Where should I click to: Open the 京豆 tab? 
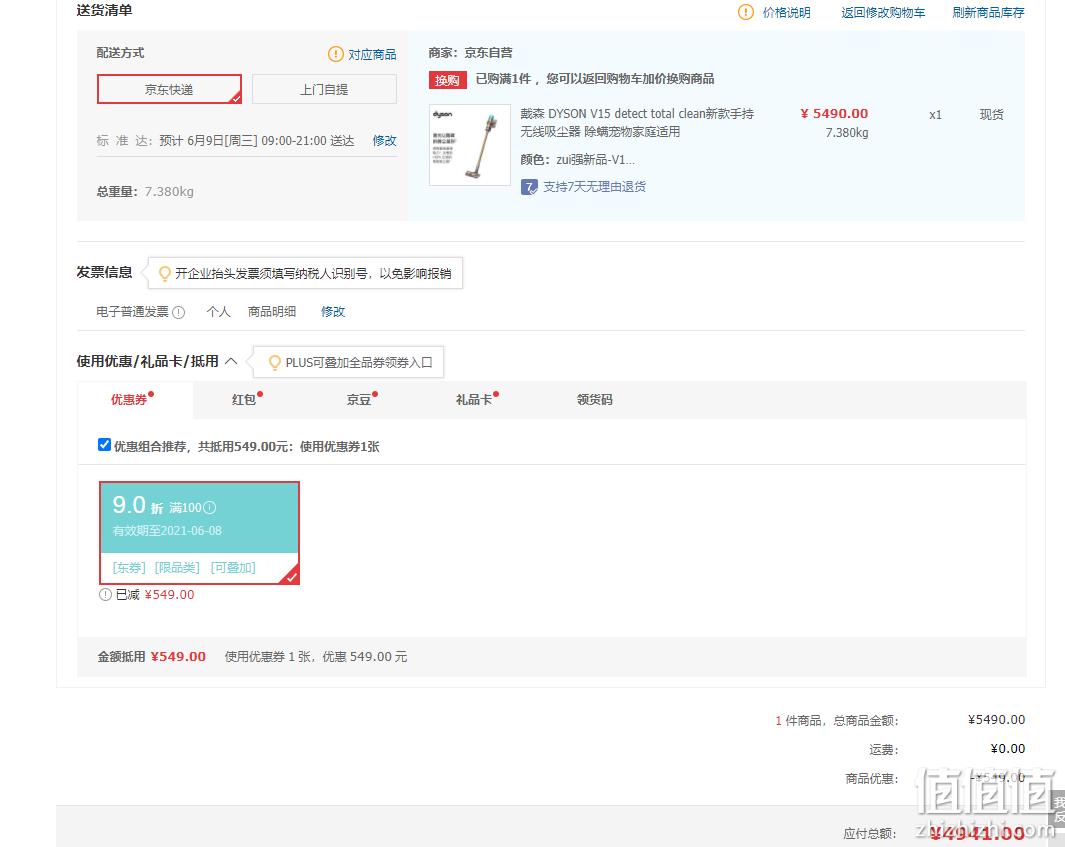pyautogui.click(x=359, y=399)
